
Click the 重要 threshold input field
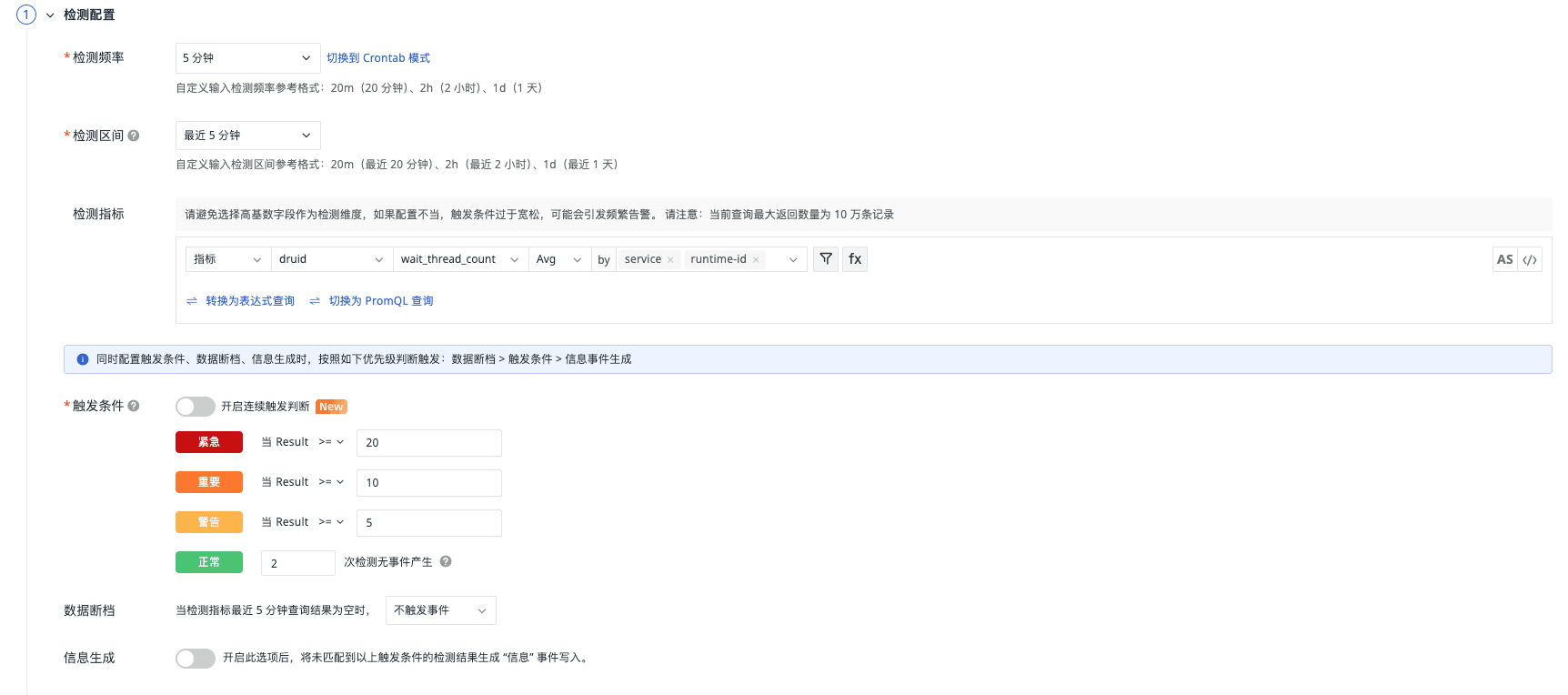[x=428, y=483]
